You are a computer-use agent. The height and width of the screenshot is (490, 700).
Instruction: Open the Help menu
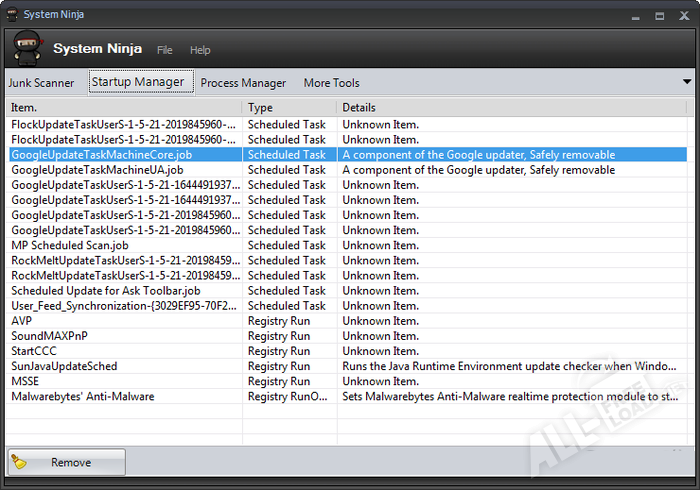click(x=200, y=50)
